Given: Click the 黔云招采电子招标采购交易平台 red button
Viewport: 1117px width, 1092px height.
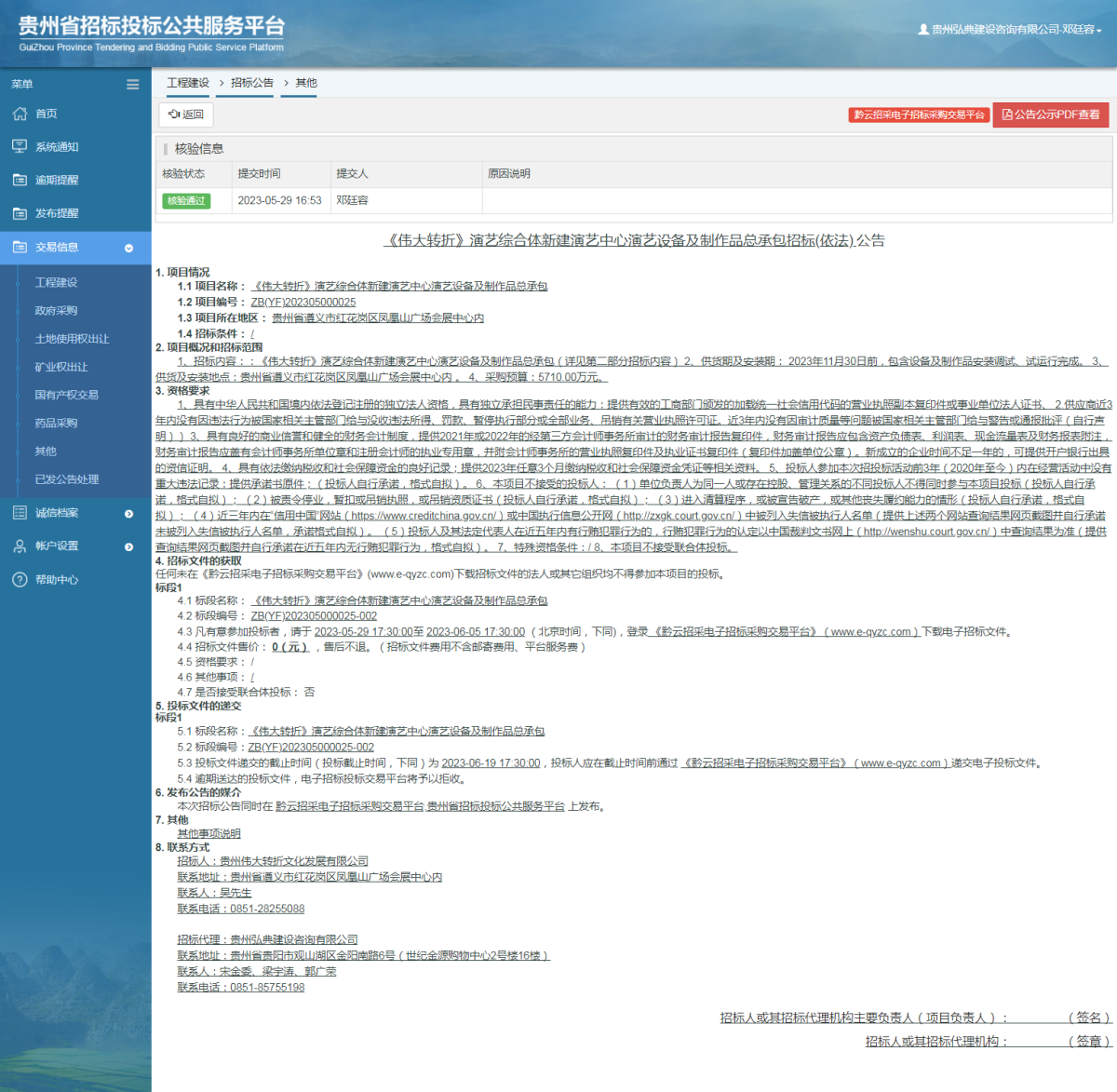Looking at the screenshot, I should tap(919, 115).
